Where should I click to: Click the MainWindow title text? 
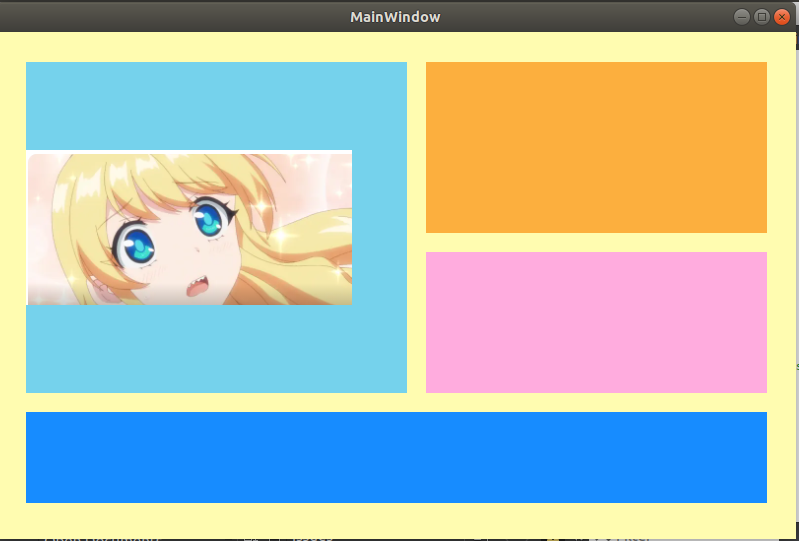click(395, 17)
